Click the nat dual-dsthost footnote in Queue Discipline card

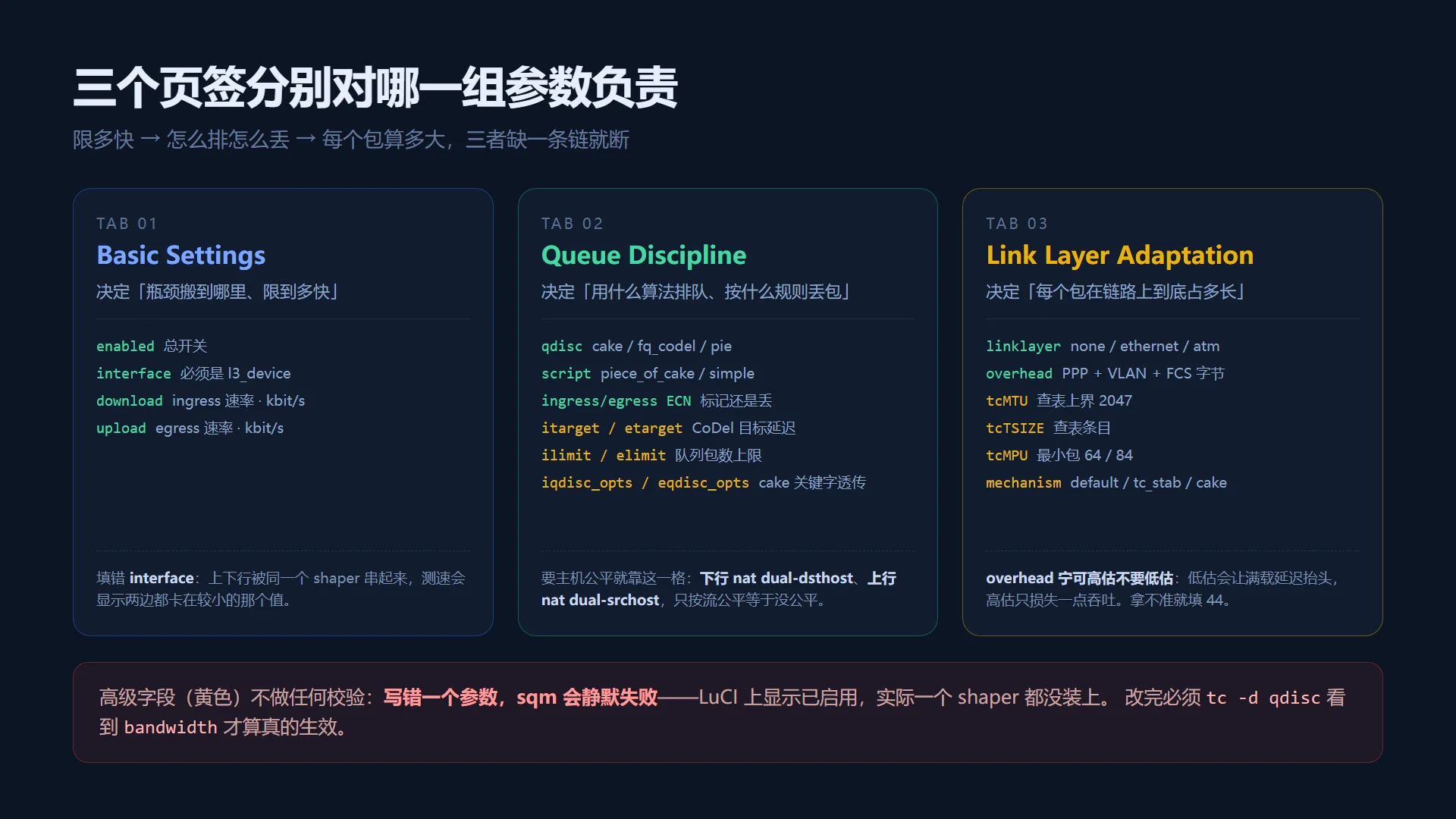(x=719, y=589)
